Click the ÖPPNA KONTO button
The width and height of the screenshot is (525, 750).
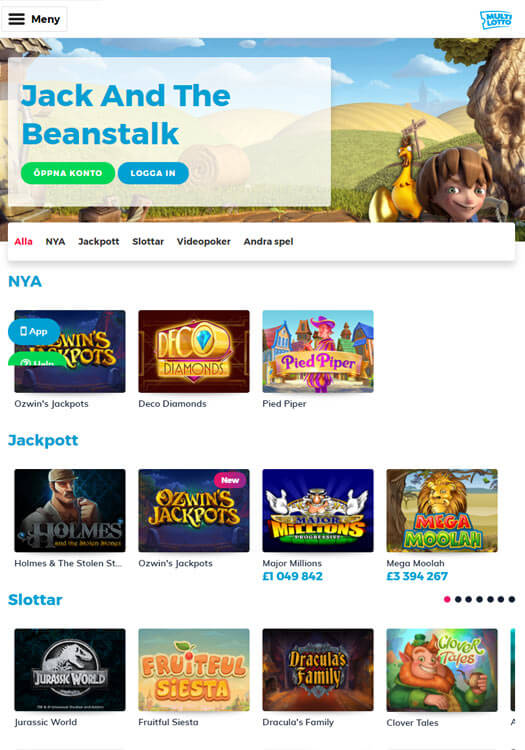click(68, 173)
